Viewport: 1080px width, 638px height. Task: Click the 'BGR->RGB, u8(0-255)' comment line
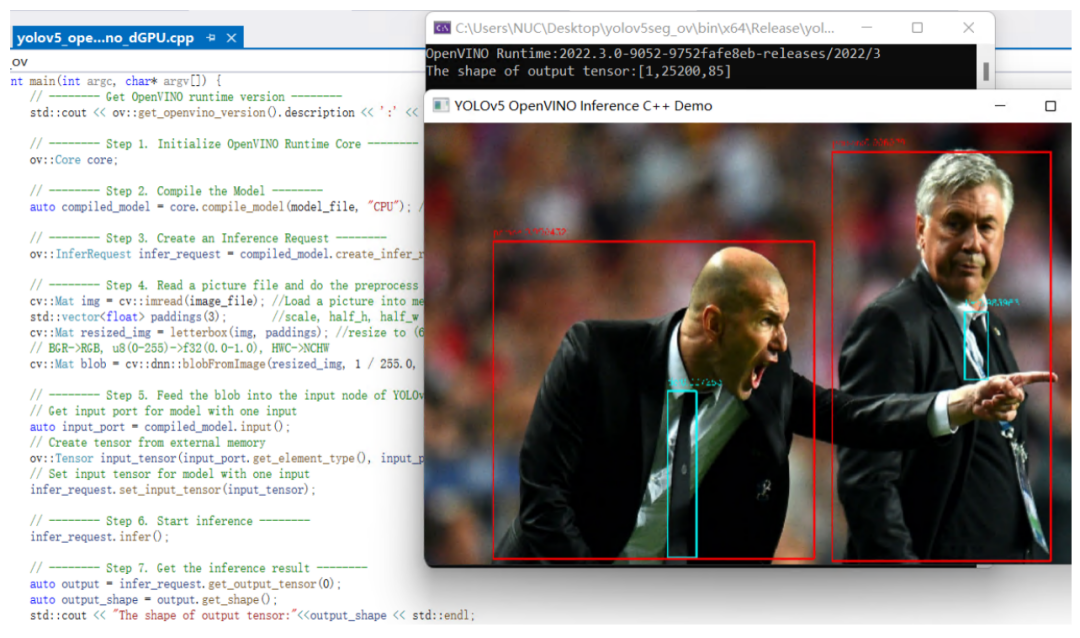[x=179, y=349]
